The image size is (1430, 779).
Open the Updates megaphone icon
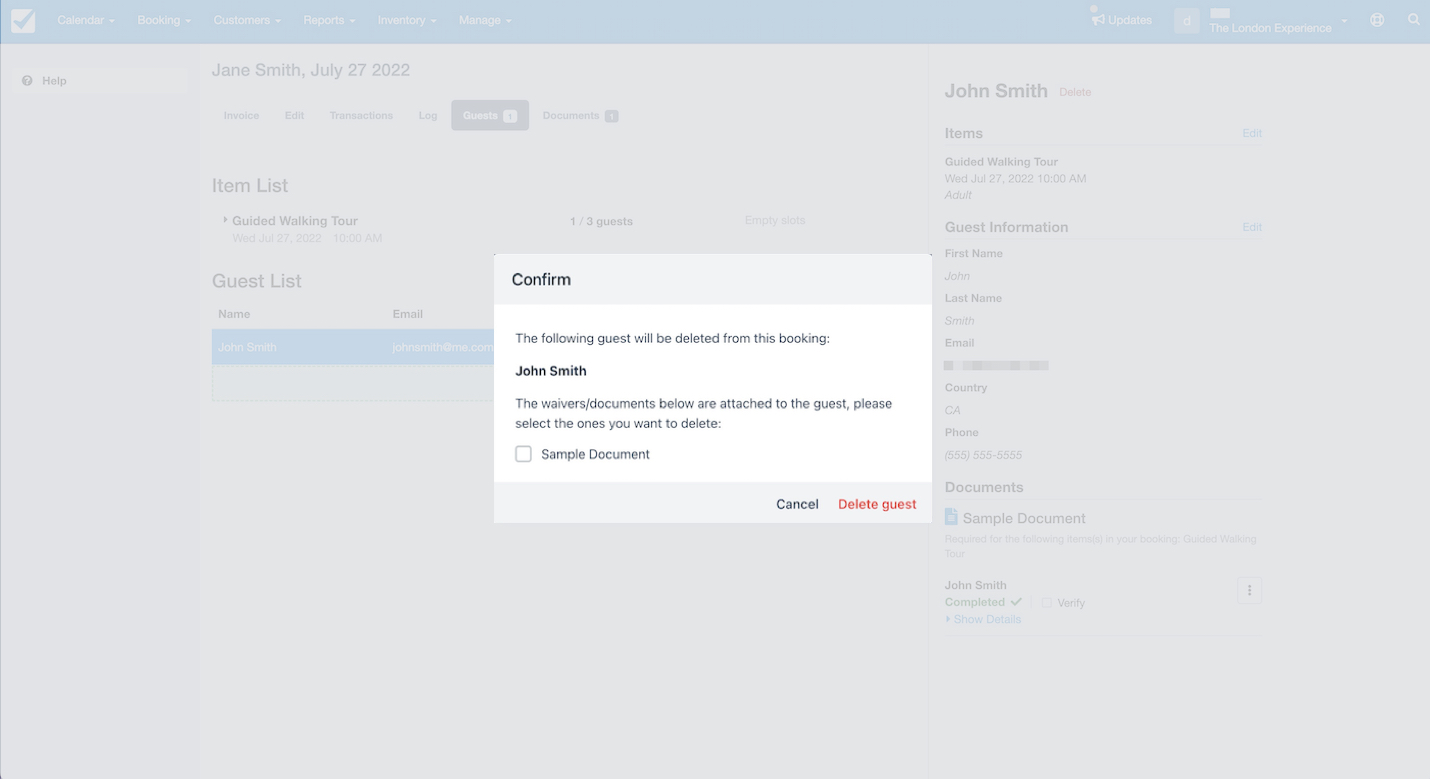point(1097,19)
